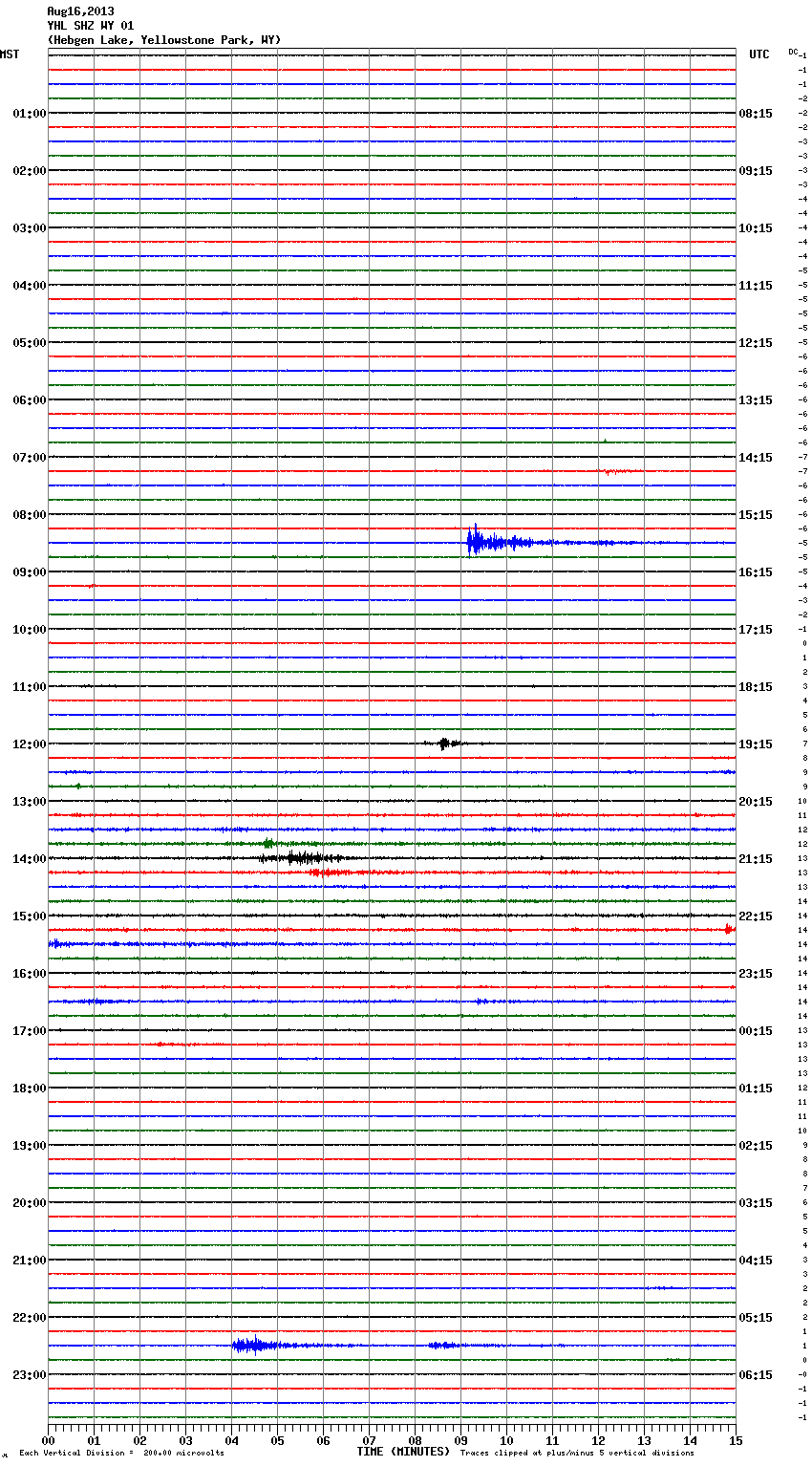Click the 08:15 UTC label
812x1466 pixels.
pos(756,114)
